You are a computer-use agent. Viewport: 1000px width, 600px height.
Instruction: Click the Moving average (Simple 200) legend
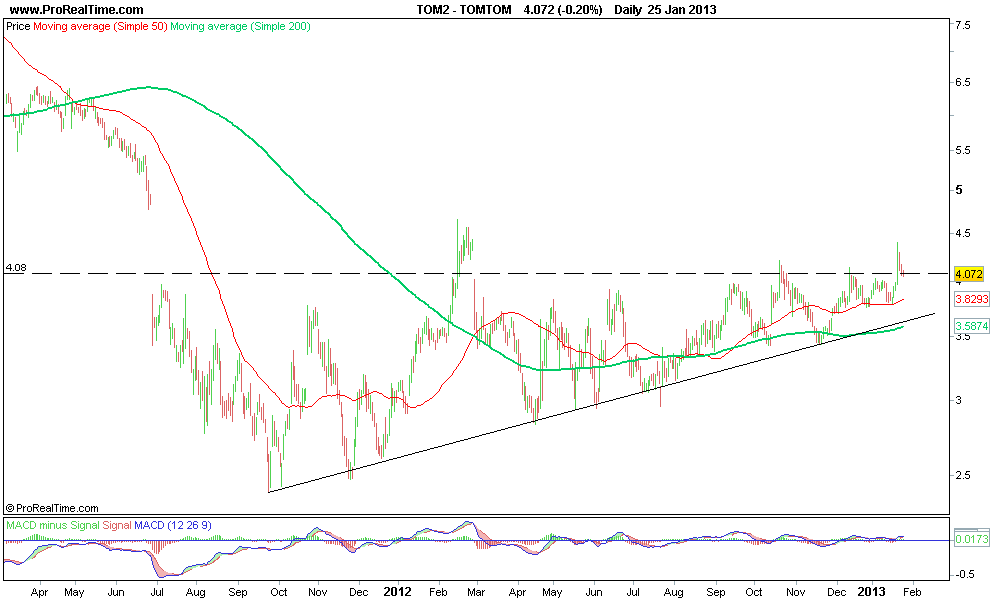pyautogui.click(x=240, y=26)
